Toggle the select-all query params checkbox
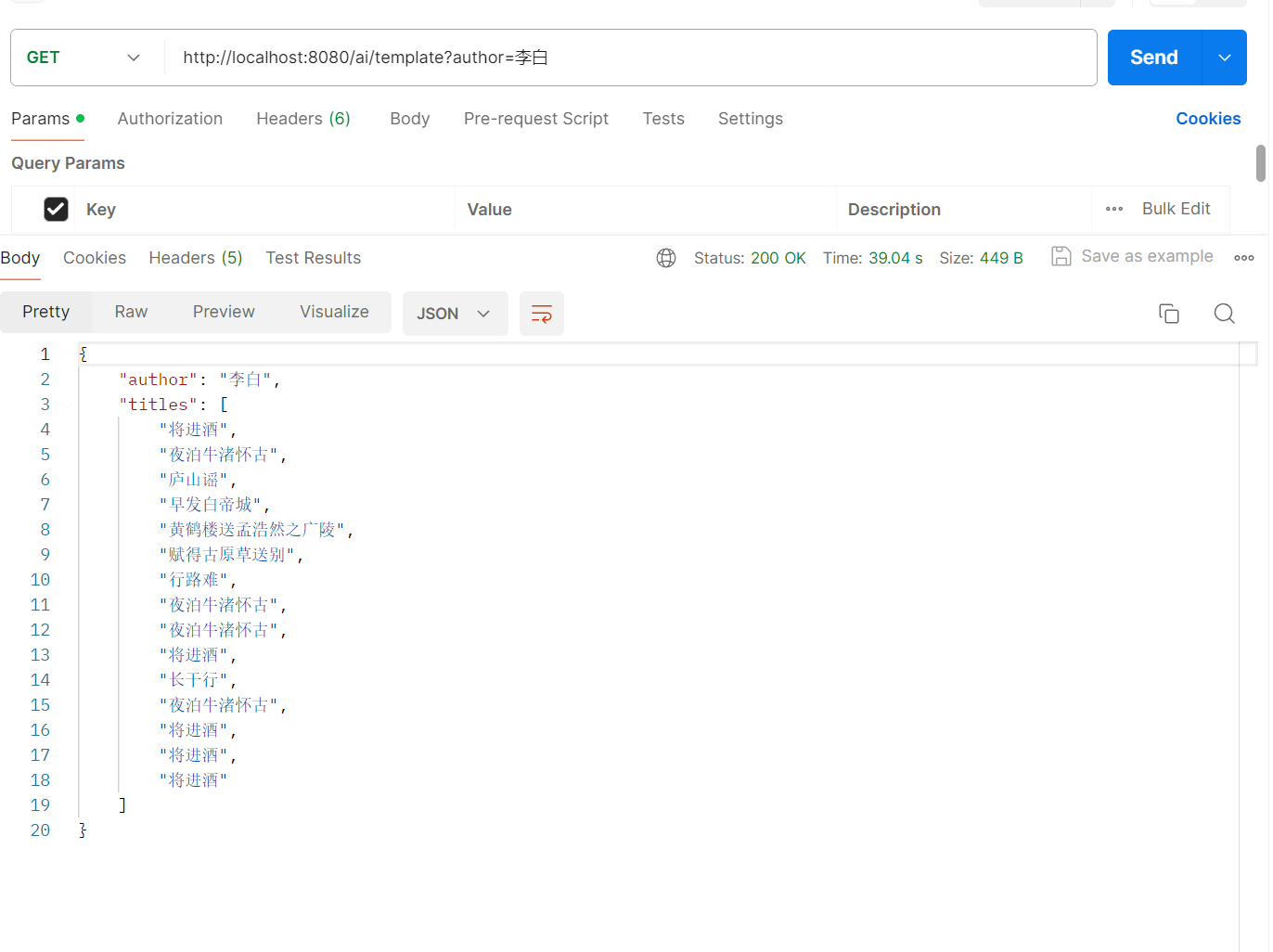This screenshot has height=952, width=1273. coord(56,209)
